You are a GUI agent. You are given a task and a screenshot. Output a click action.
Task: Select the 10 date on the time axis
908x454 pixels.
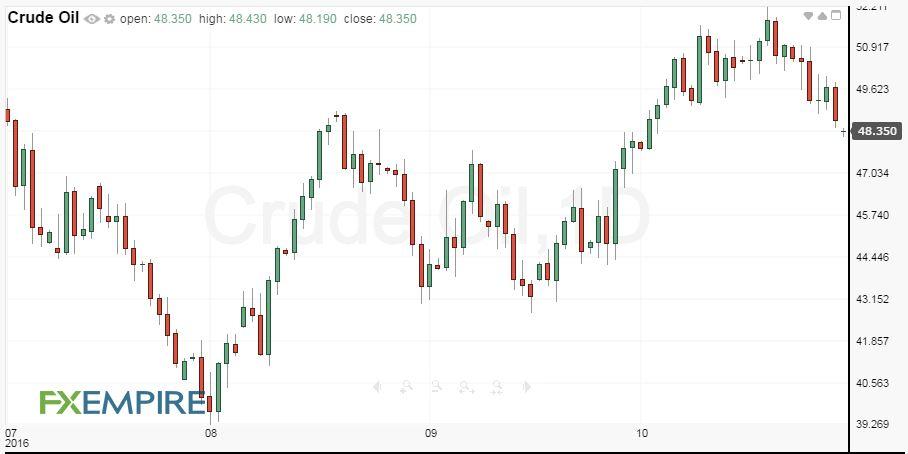click(642, 434)
